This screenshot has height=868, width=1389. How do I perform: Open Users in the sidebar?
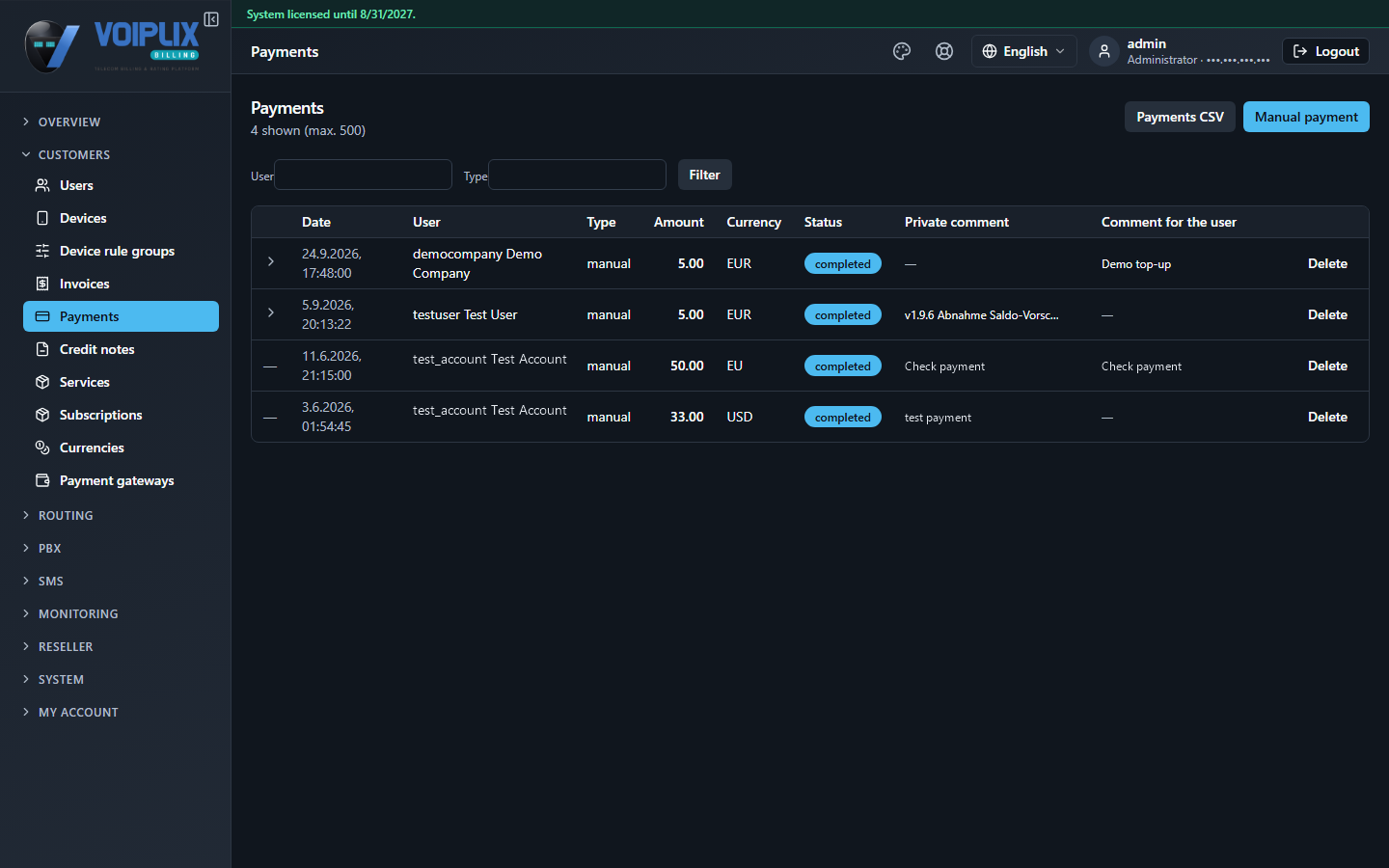pos(121,185)
